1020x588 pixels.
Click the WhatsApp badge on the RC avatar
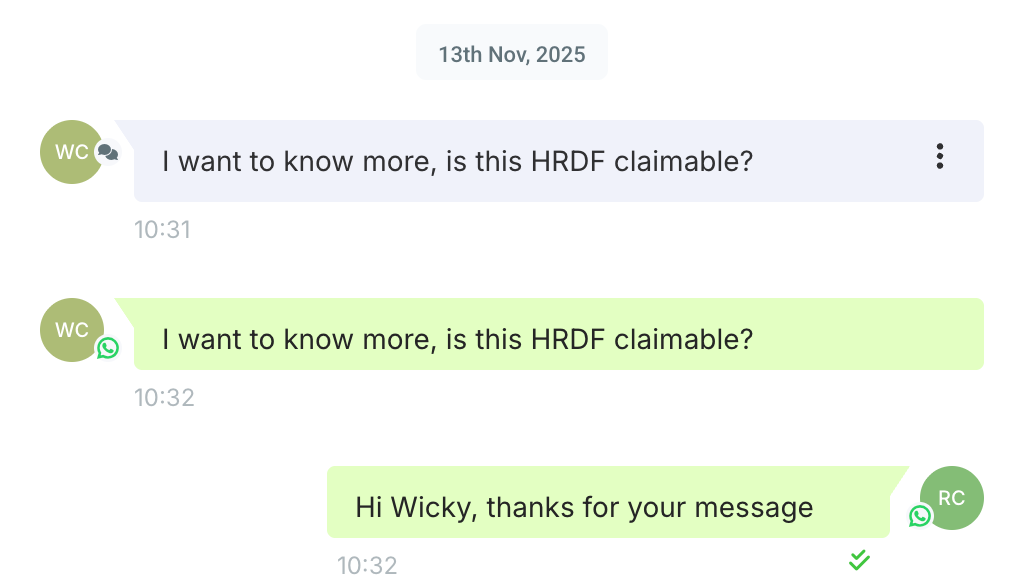920,516
